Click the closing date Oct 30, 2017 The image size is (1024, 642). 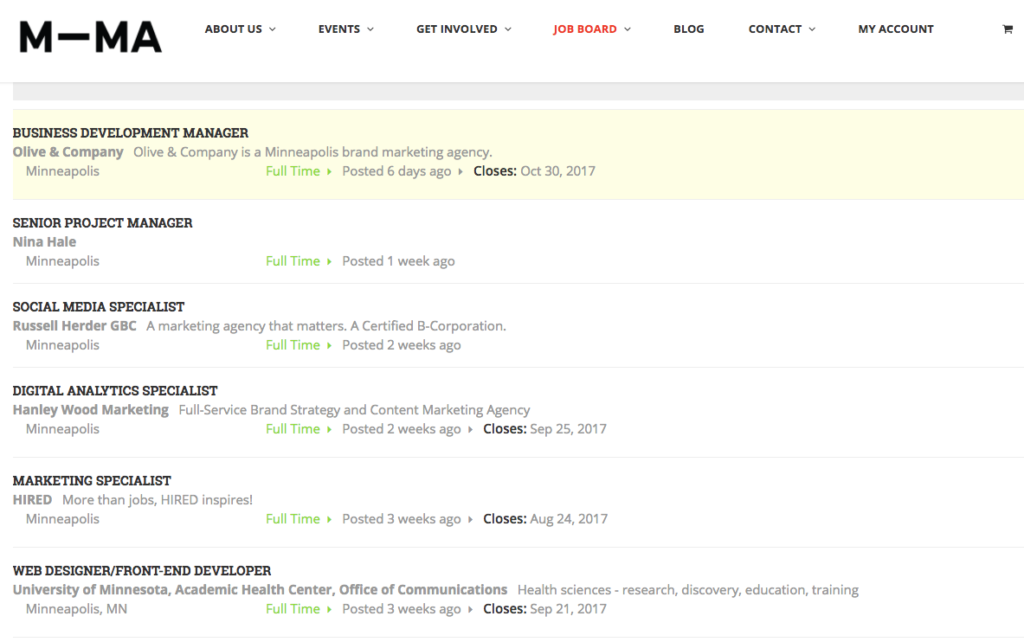coord(558,171)
